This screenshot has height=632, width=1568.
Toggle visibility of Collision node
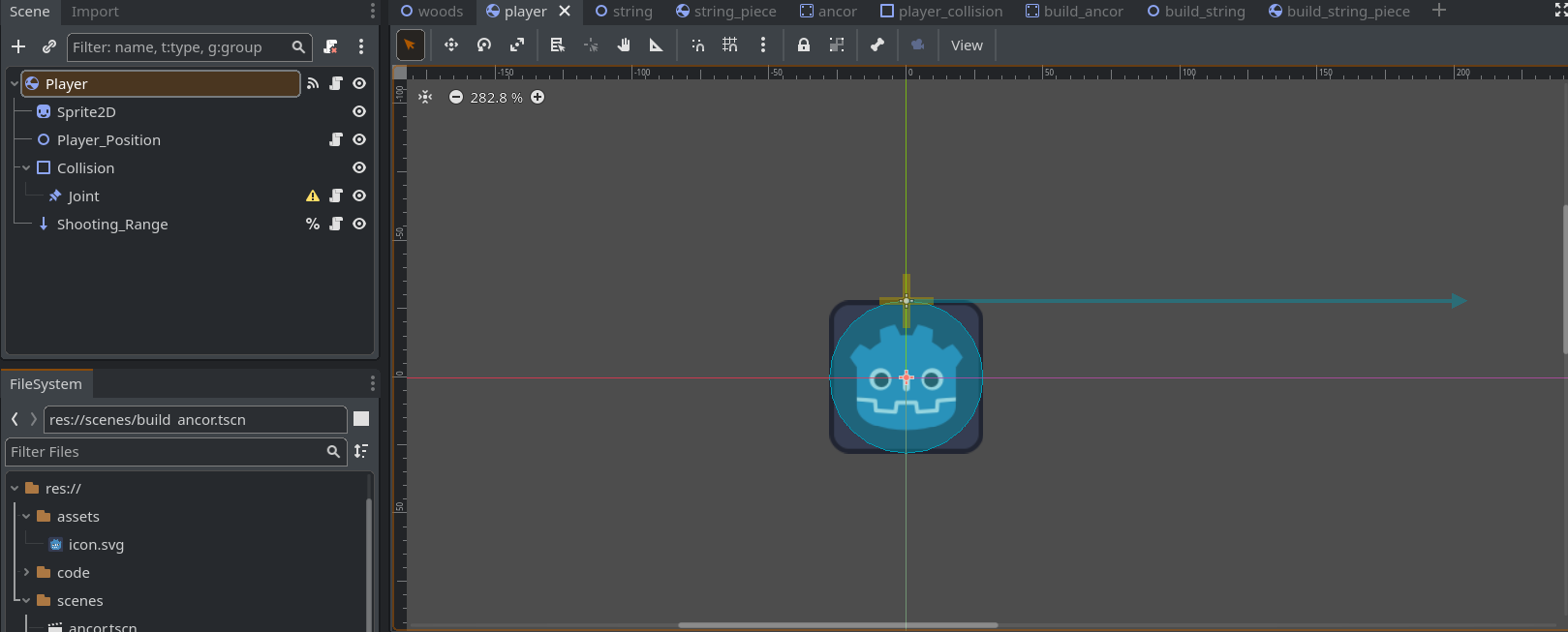pyautogui.click(x=359, y=167)
